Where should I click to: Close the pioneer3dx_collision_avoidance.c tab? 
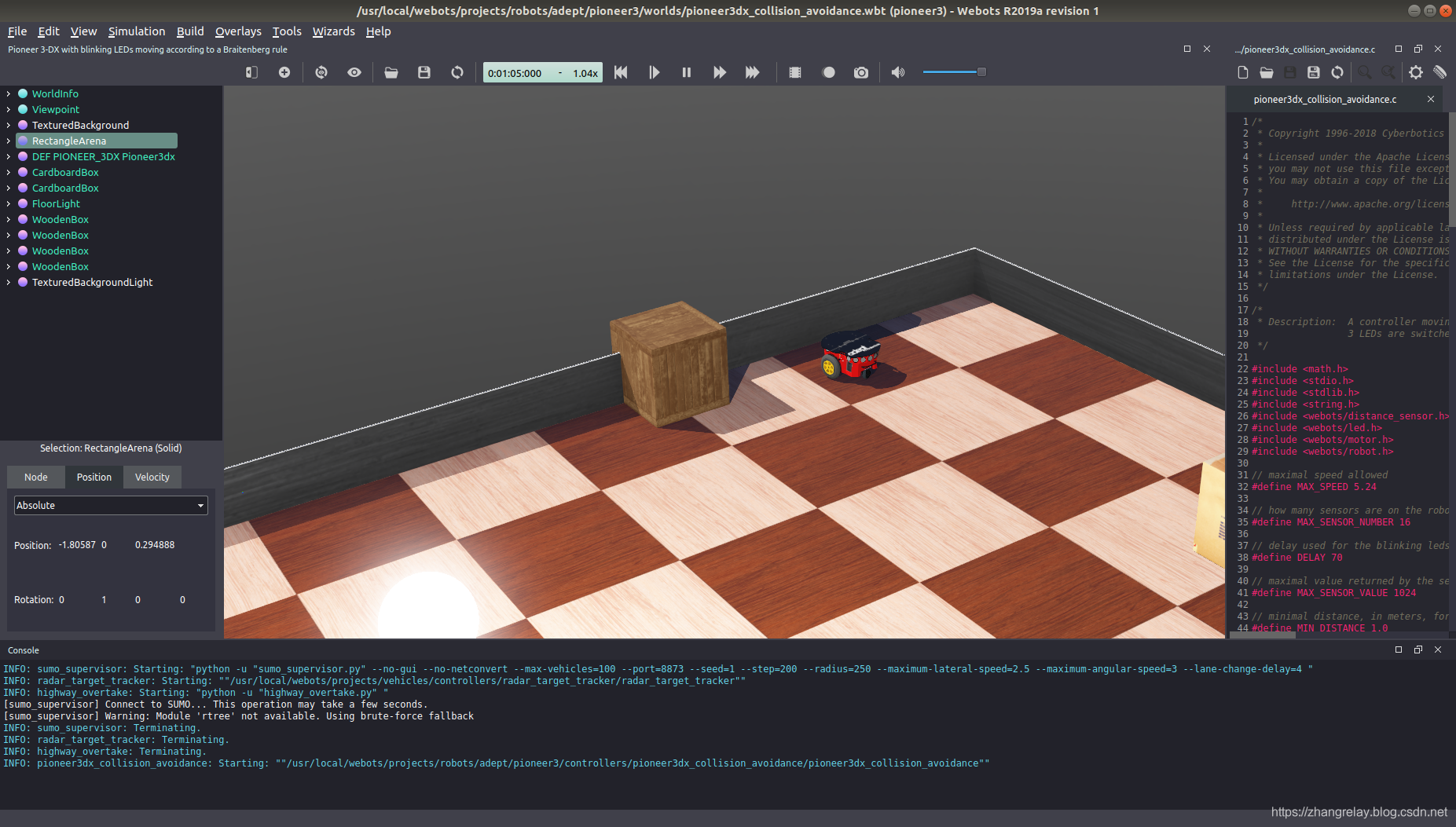tap(1431, 99)
